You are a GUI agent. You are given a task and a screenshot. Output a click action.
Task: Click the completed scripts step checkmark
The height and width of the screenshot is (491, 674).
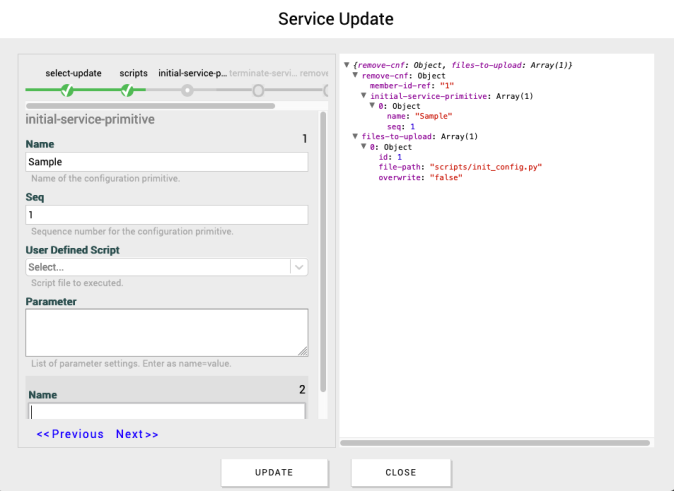[x=128, y=91]
